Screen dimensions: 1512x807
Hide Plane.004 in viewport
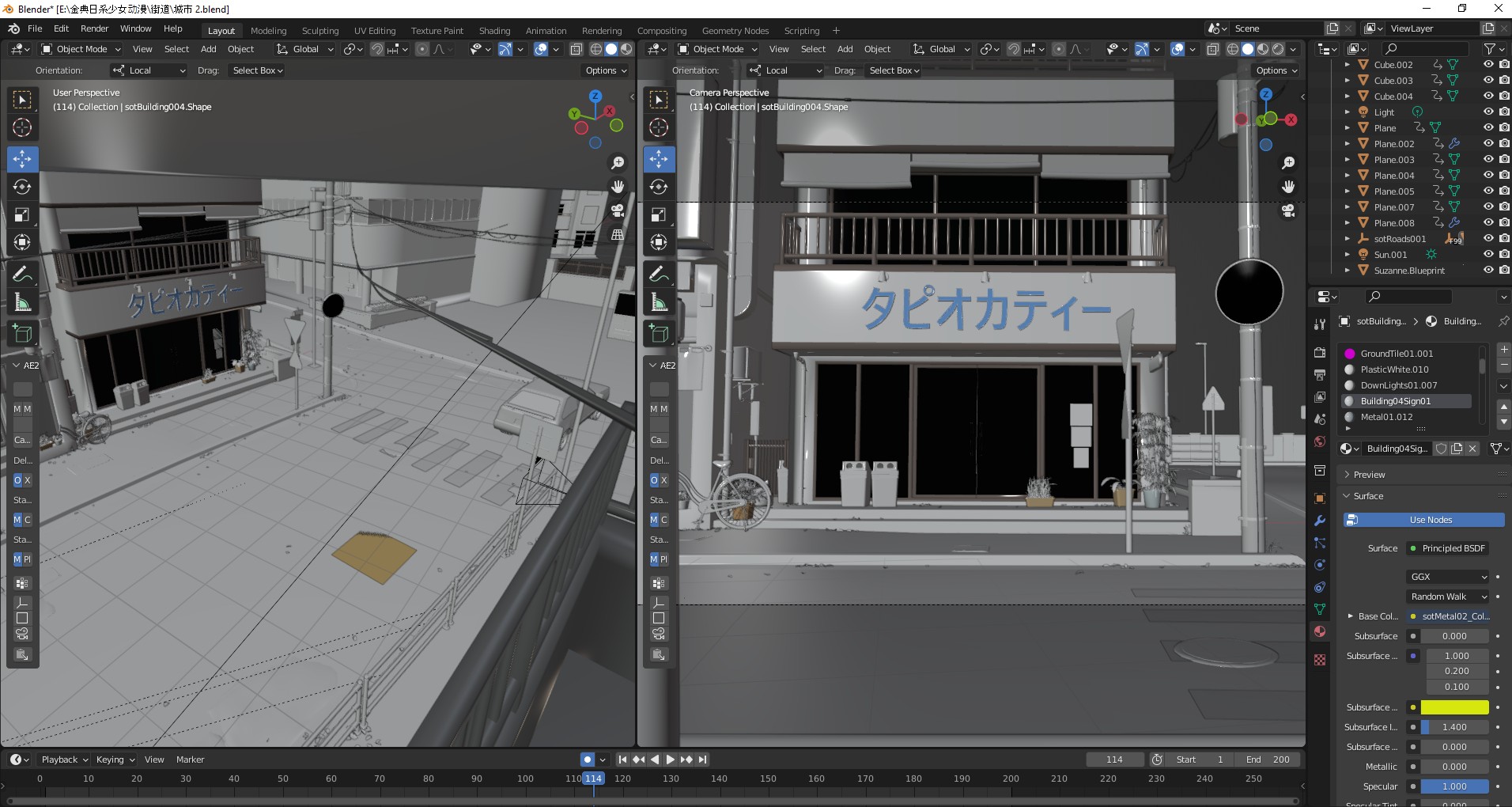click(1487, 176)
